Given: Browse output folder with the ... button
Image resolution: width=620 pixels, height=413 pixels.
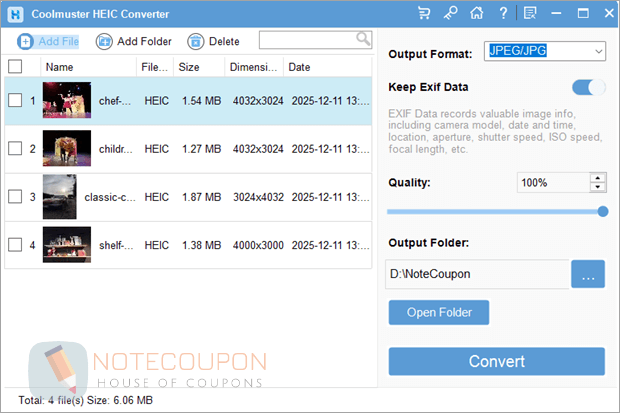Looking at the screenshot, I should pyautogui.click(x=588, y=274).
